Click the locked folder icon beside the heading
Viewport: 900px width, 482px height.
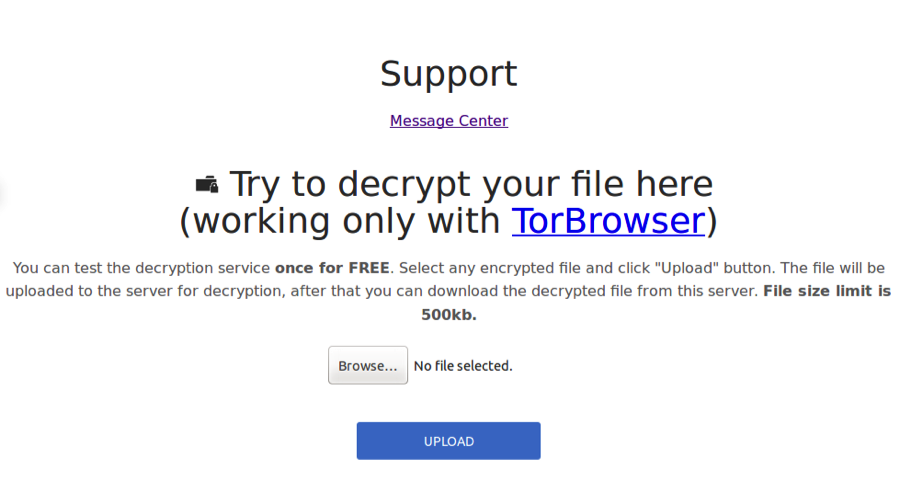207,185
